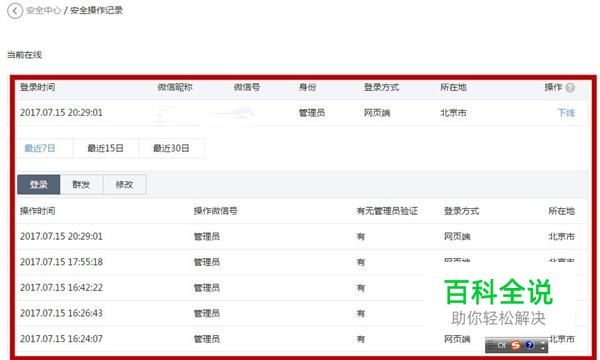This screenshot has height=360, width=600.
Task: Open the 修改 record tab
Action: (124, 184)
